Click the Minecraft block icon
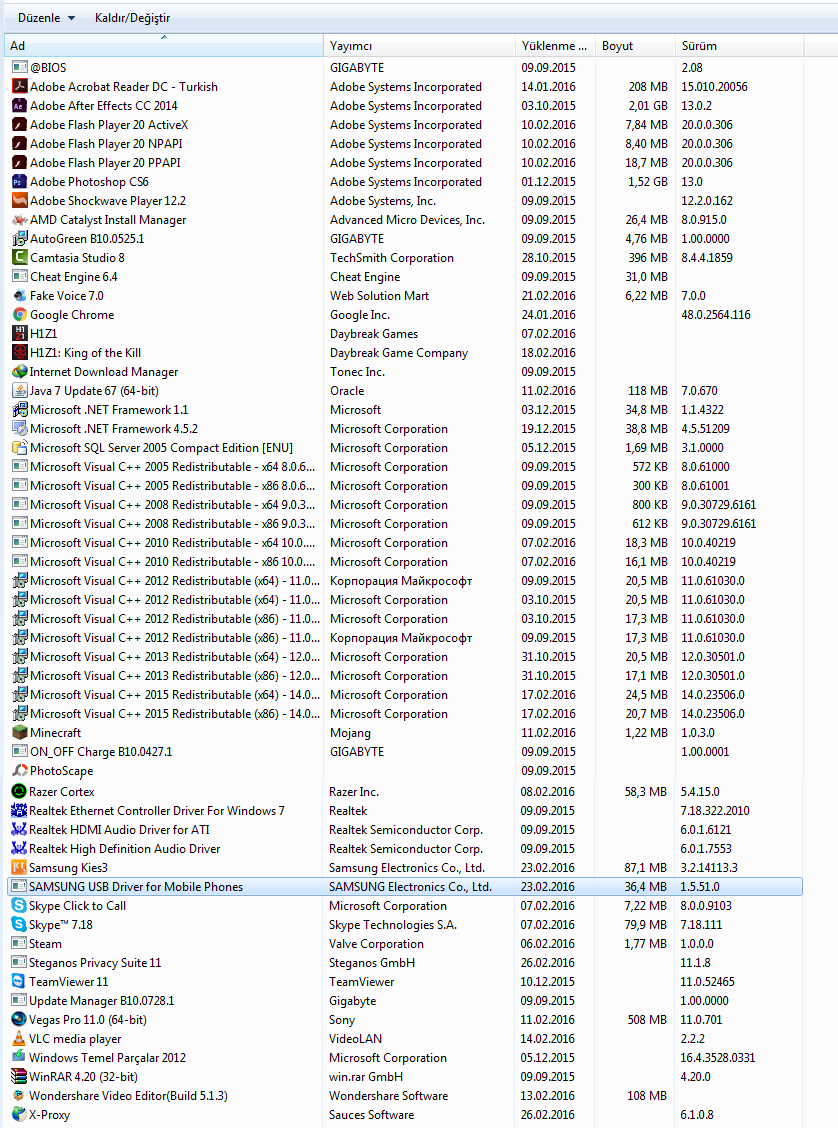 coord(19,732)
